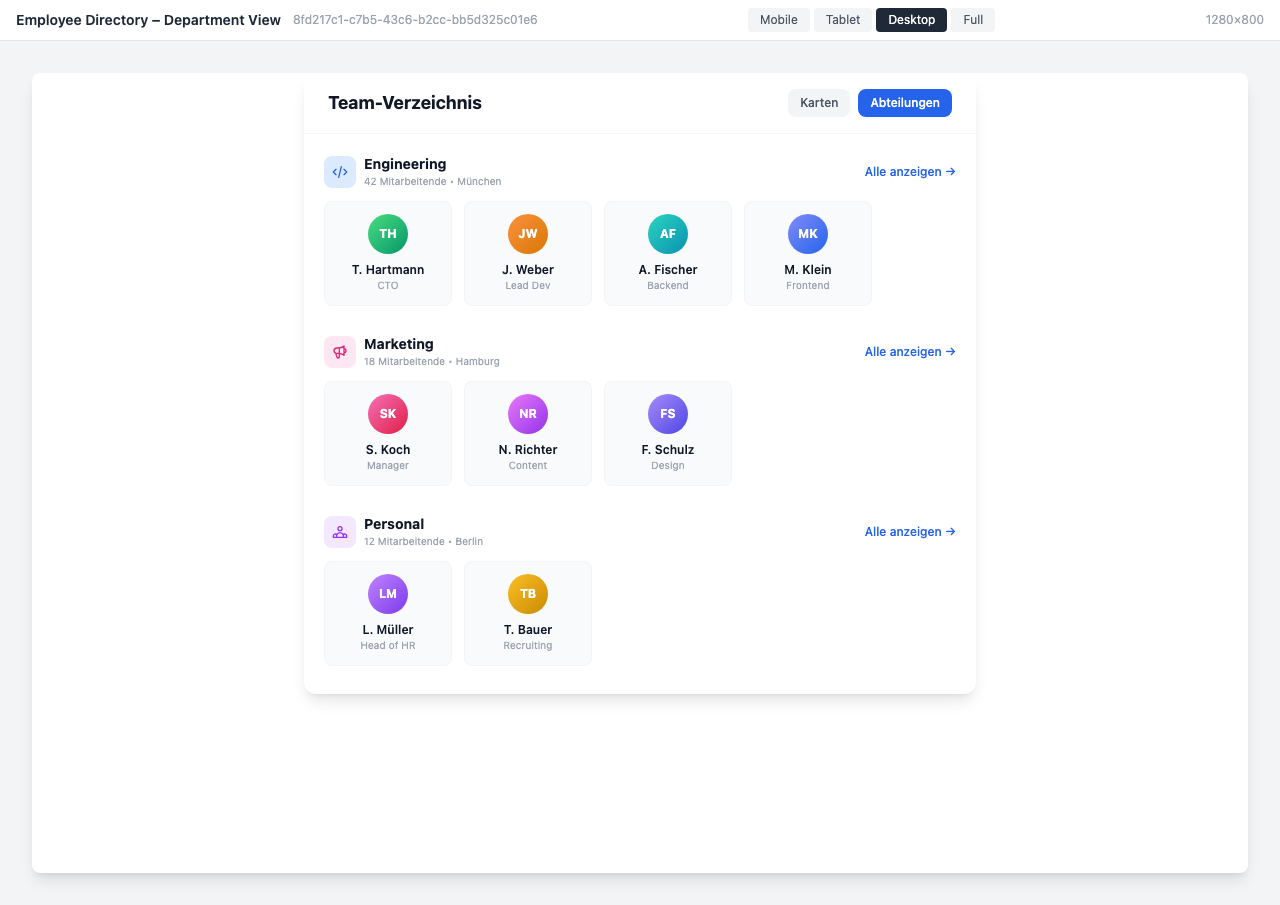Open T. Hartmann's avatar with initials TH
Screen dimensions: 1280x905
(388, 233)
